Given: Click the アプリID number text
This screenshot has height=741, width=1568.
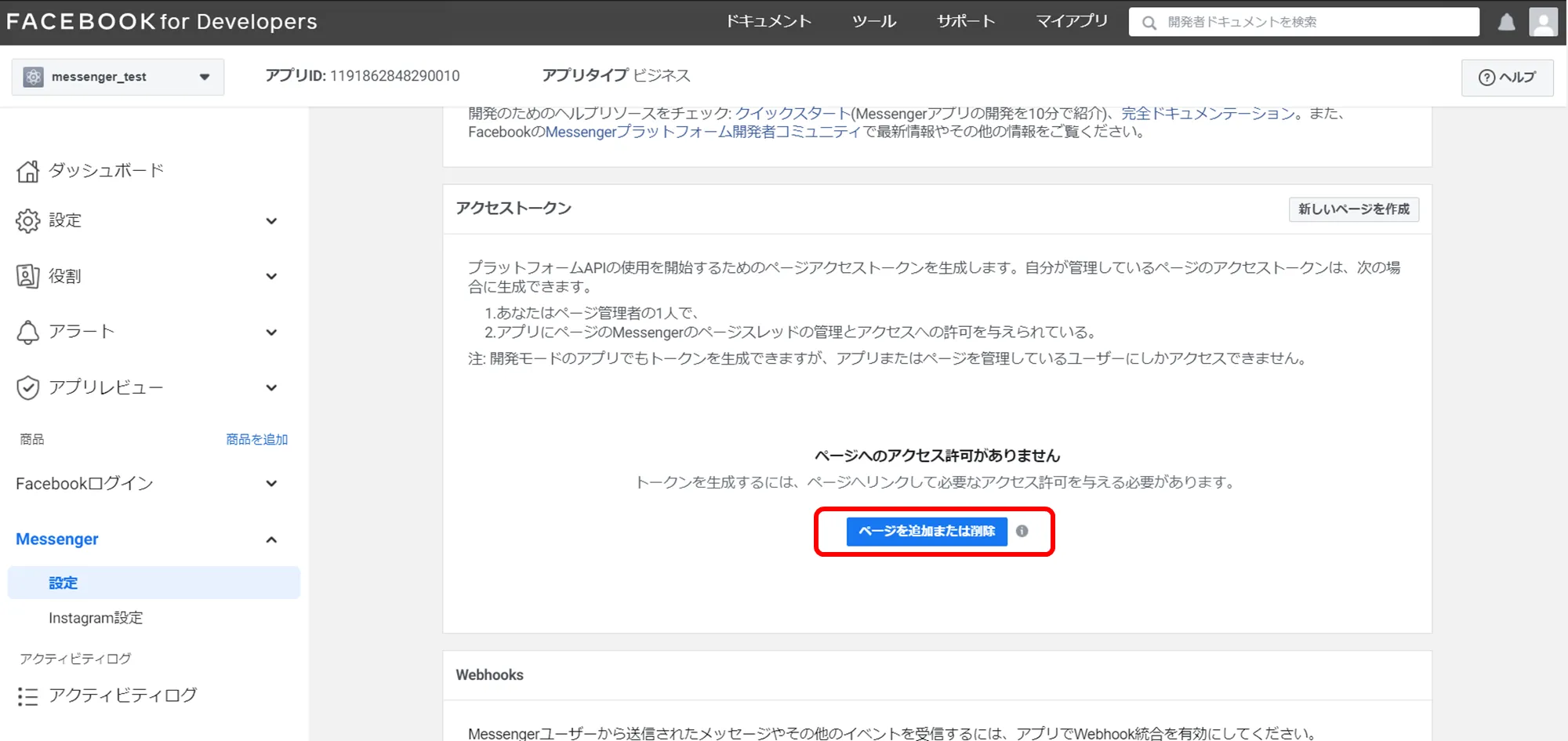Looking at the screenshot, I should click(x=394, y=76).
